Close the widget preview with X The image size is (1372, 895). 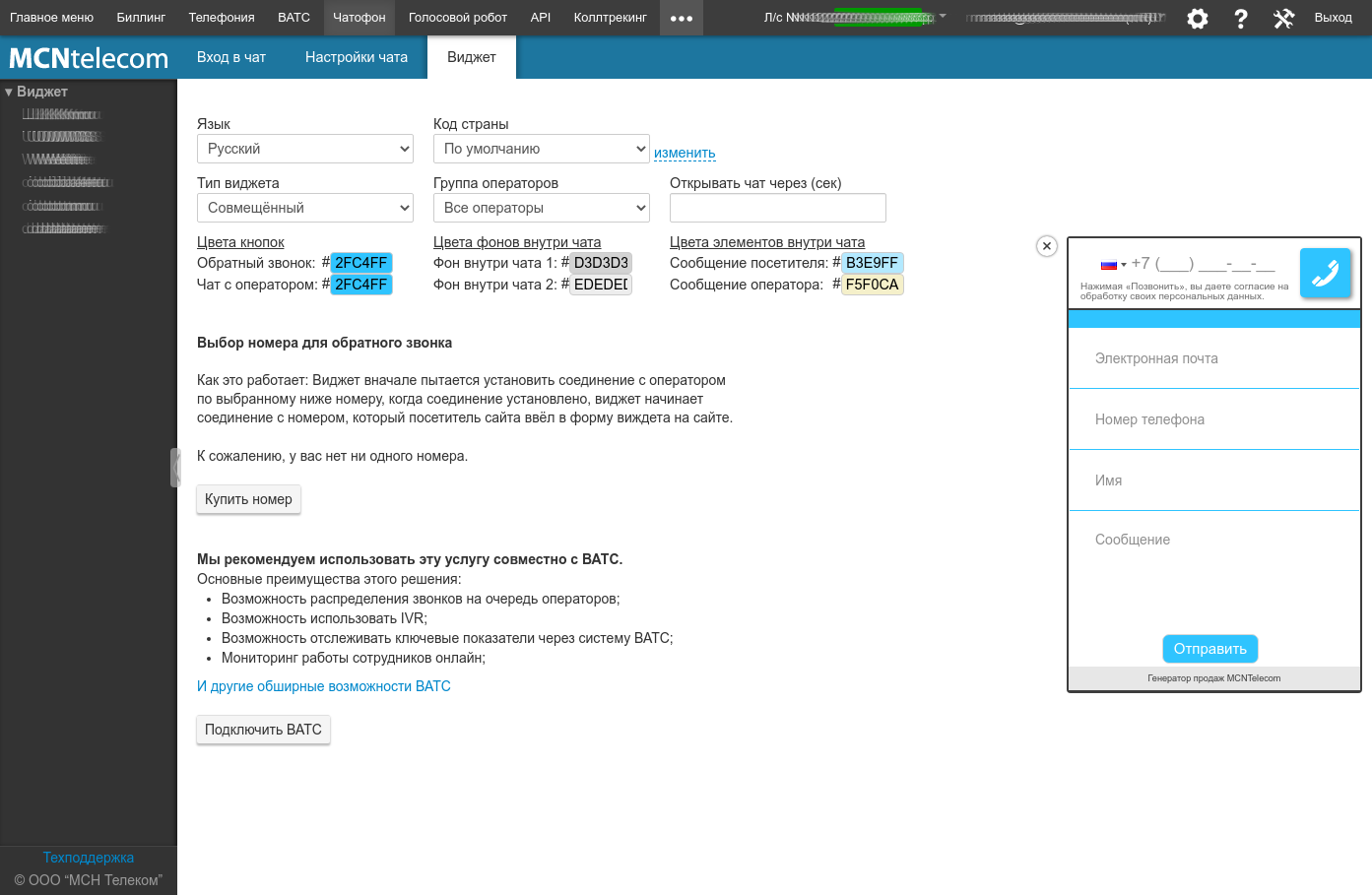point(1047,246)
